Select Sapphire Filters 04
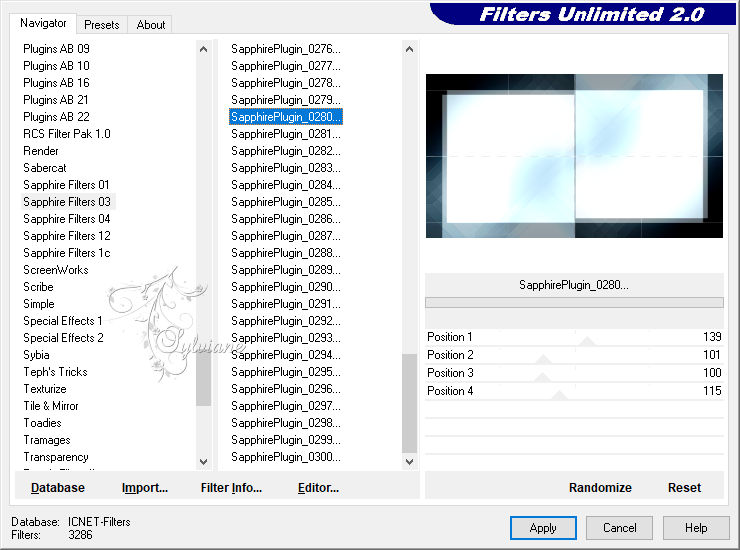 [x=67, y=219]
